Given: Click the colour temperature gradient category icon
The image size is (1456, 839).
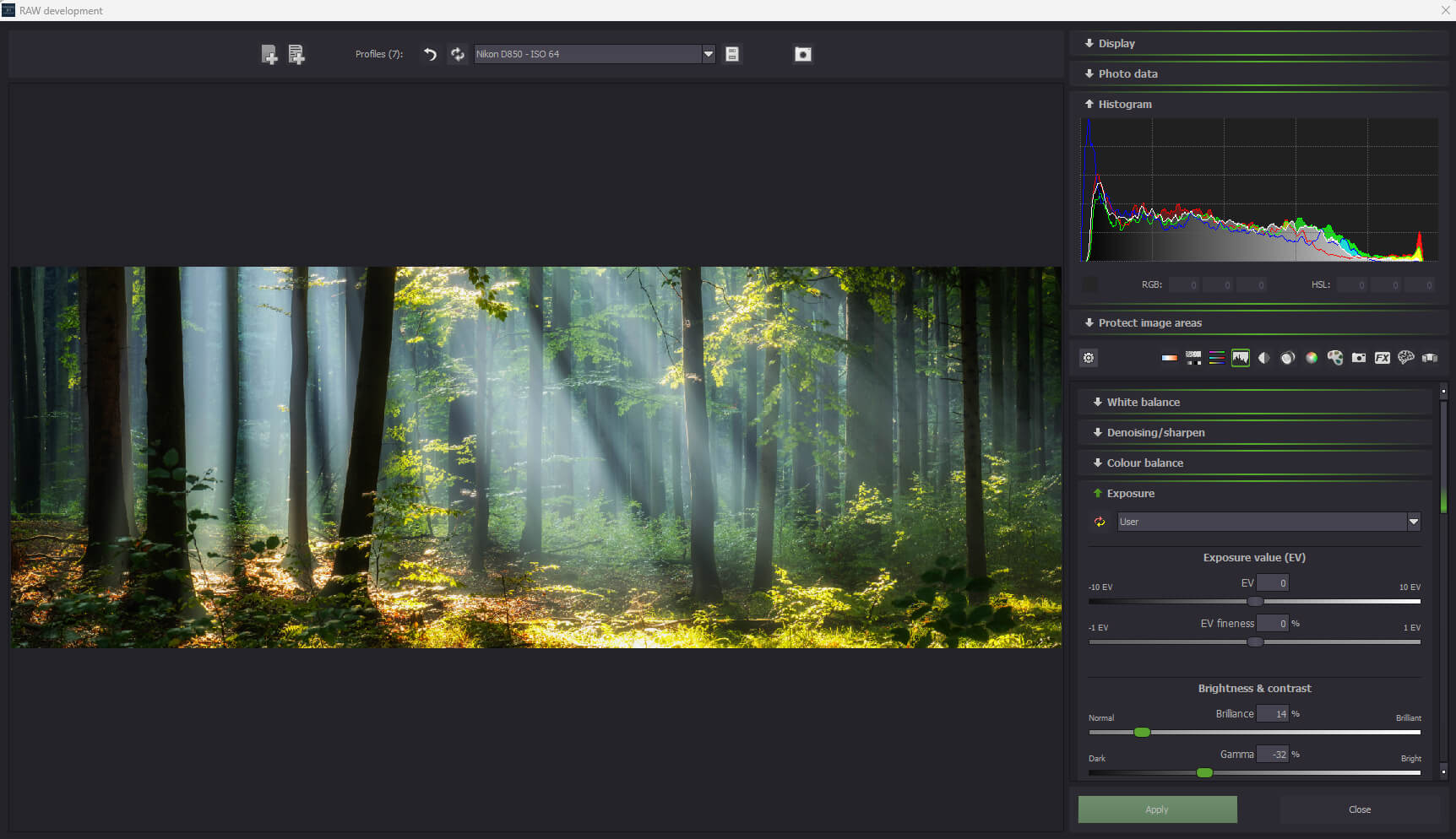Looking at the screenshot, I should pyautogui.click(x=1169, y=358).
